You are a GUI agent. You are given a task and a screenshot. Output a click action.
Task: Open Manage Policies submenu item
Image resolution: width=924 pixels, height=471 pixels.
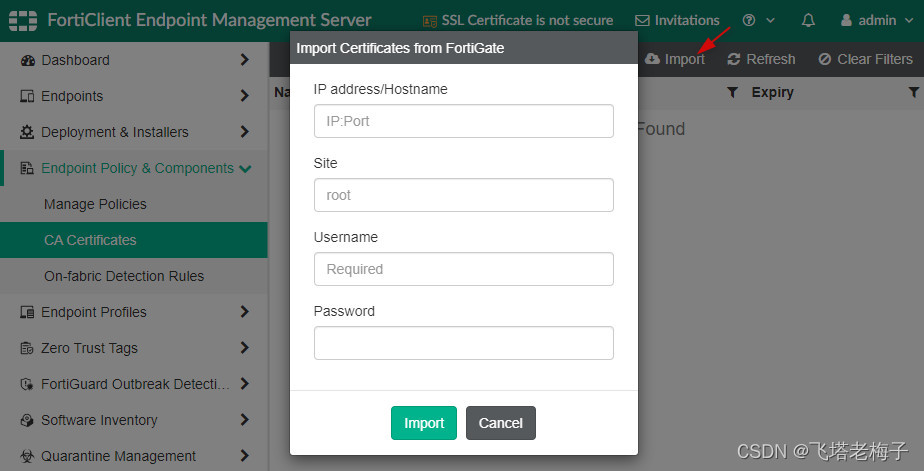point(134,204)
